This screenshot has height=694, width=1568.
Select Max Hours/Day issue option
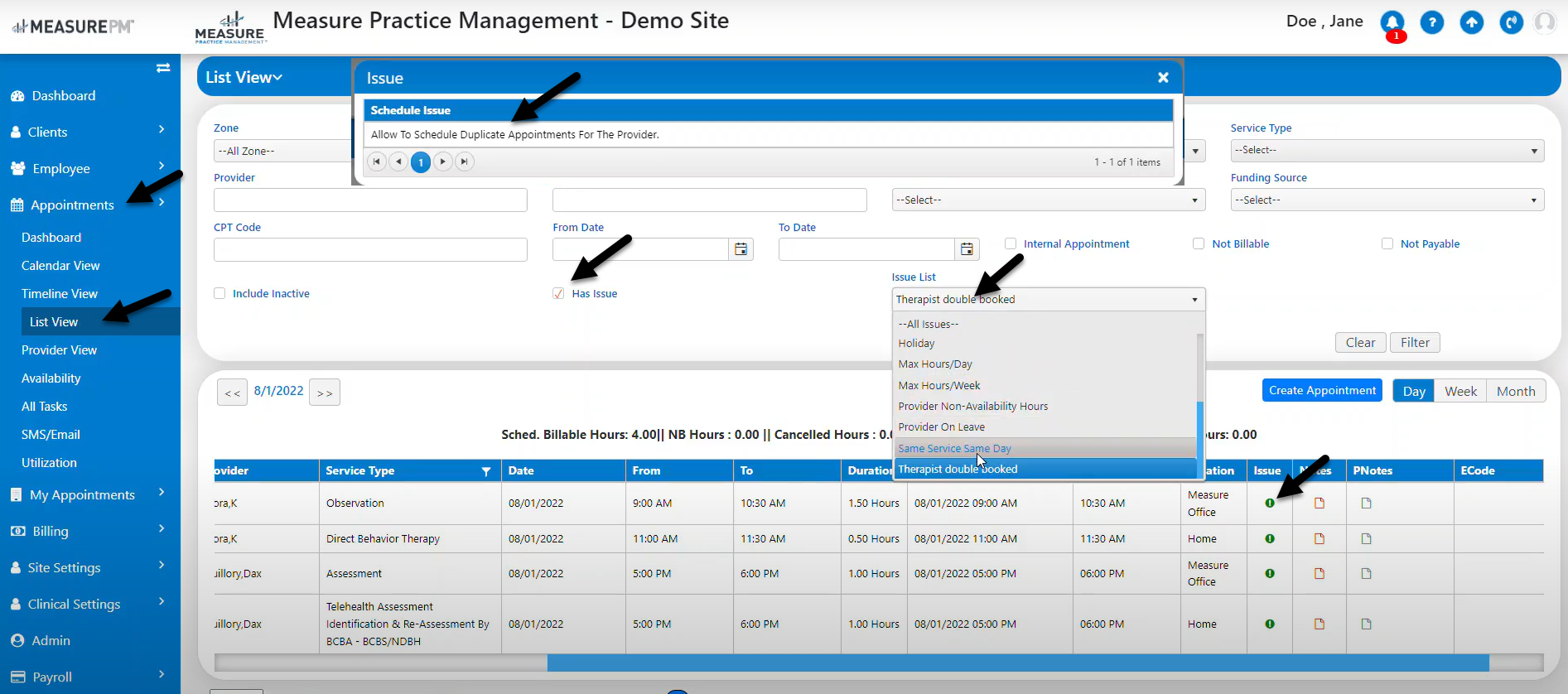[x=1045, y=364]
